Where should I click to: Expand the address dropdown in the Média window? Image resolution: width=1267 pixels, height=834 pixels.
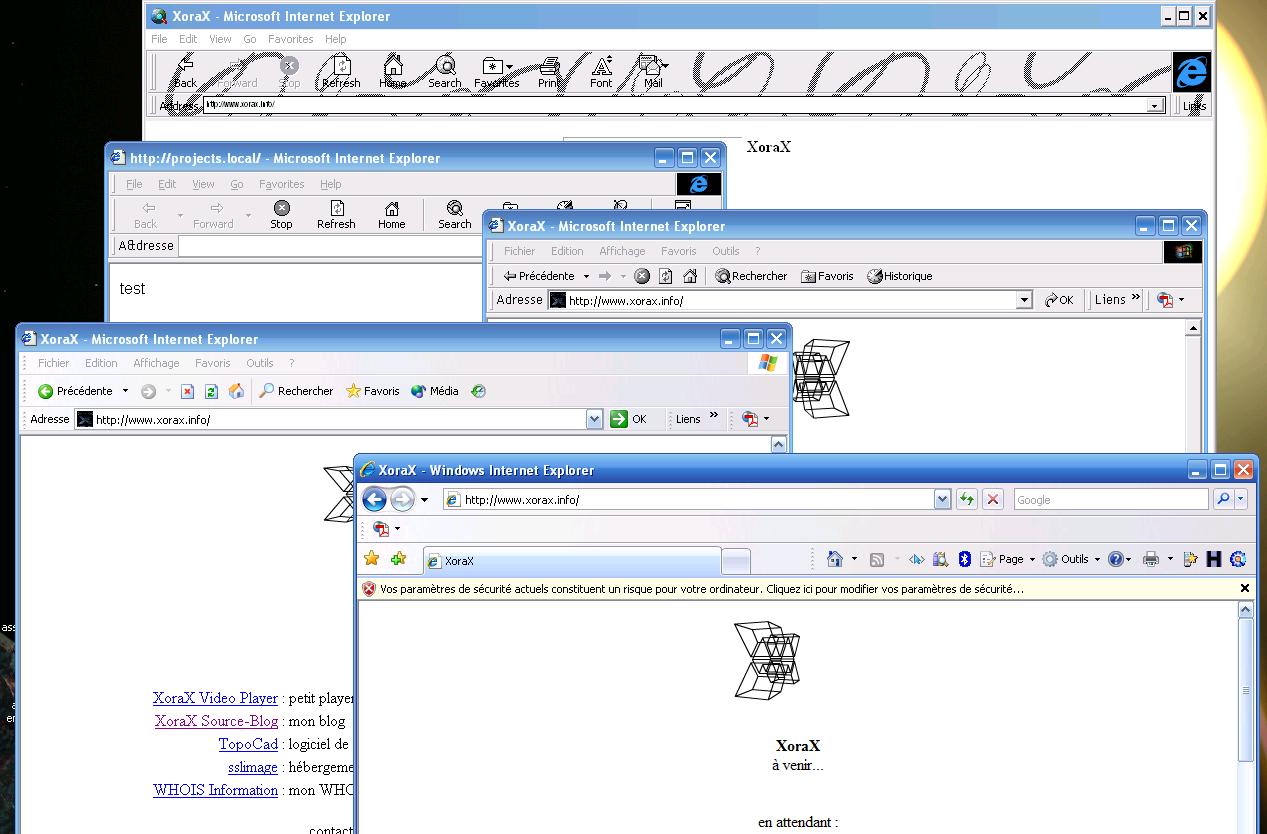coord(594,420)
